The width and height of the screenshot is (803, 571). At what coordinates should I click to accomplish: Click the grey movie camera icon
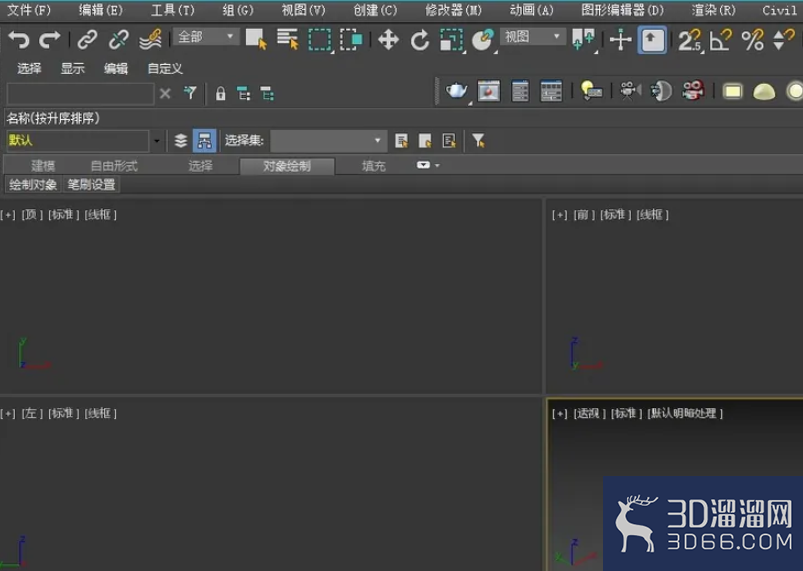coord(630,91)
